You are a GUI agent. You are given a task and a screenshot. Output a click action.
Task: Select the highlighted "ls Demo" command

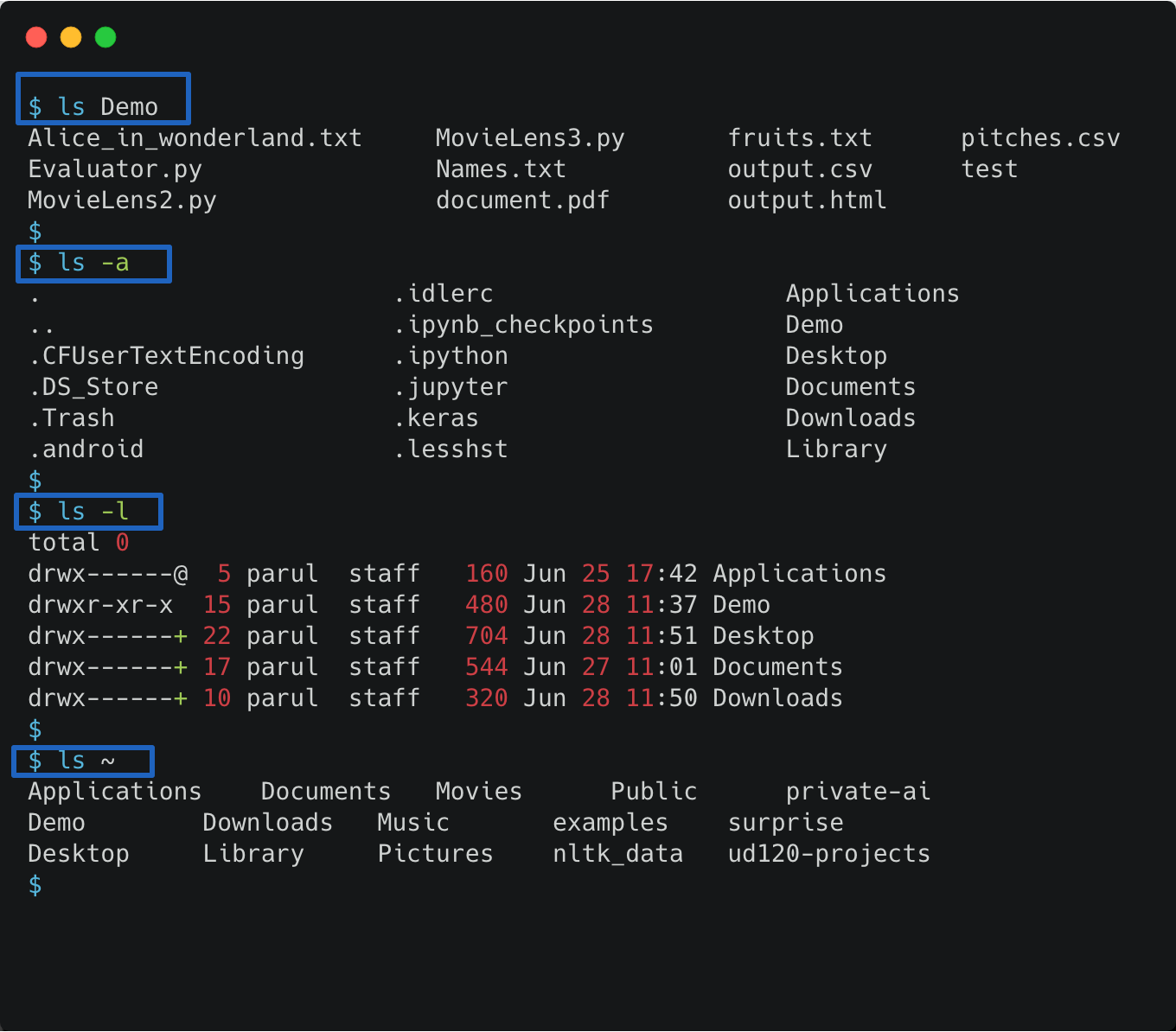(102, 105)
